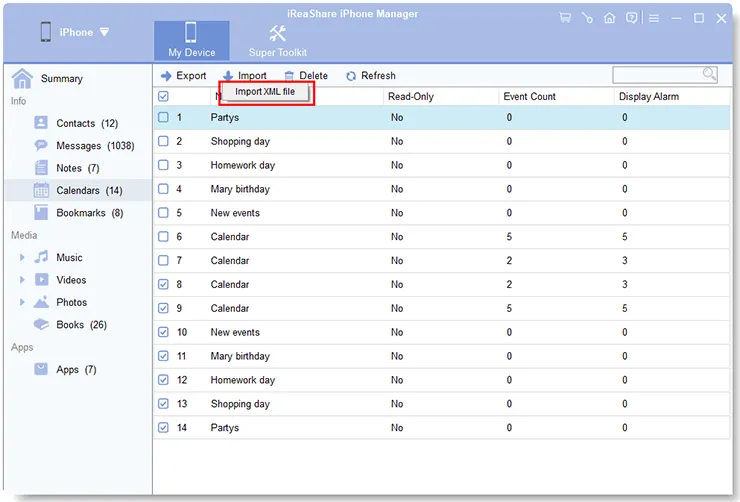Check row 2 Shopping day checkbox
740x502 pixels.
tap(163, 141)
